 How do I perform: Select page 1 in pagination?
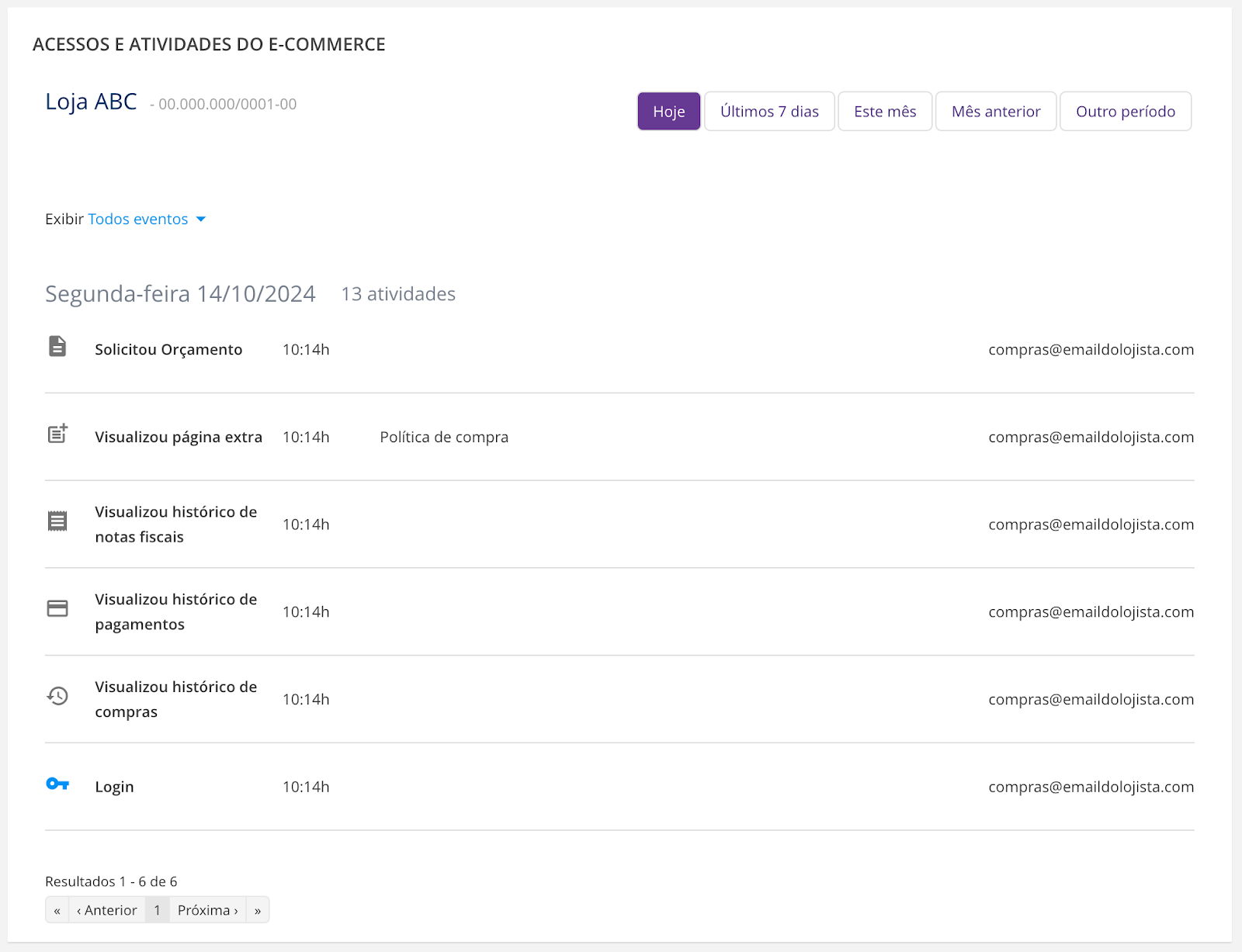coord(157,910)
